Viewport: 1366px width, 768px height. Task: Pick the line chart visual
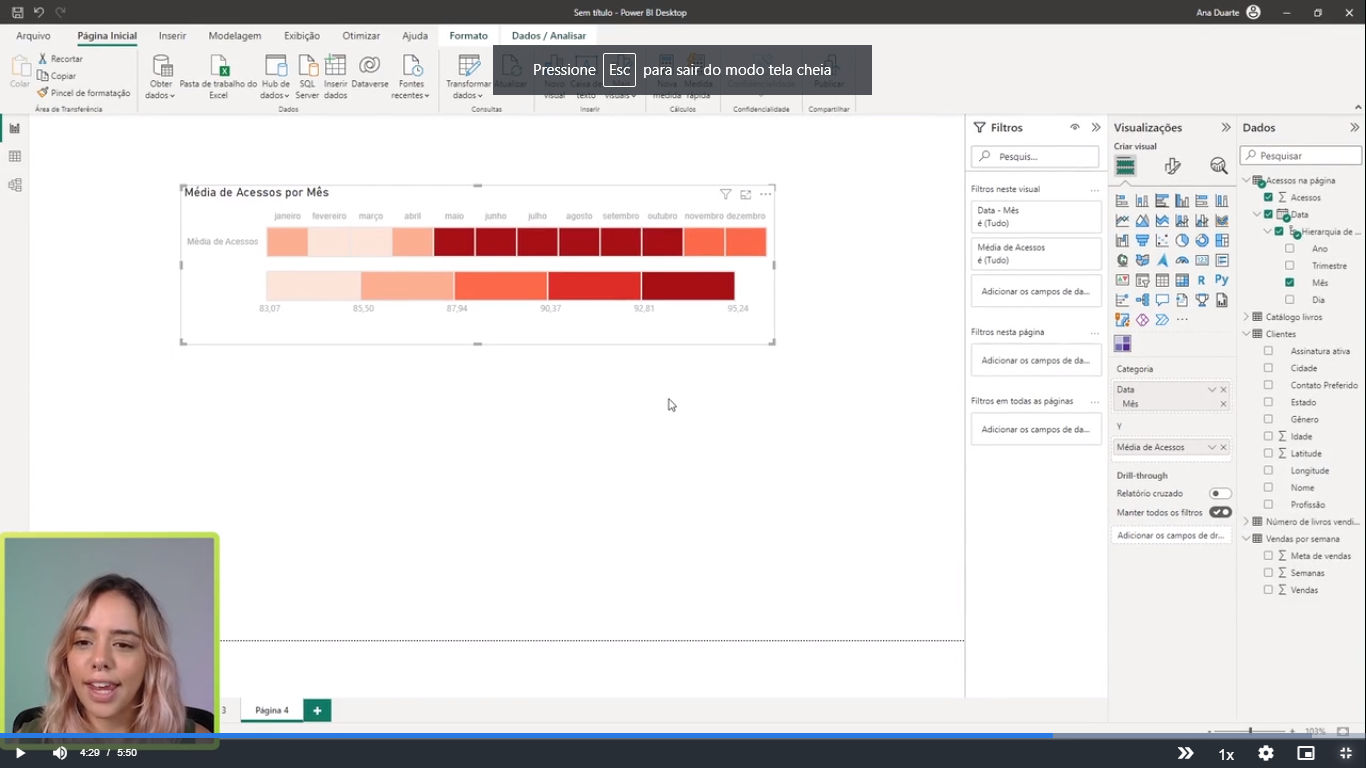1122,221
